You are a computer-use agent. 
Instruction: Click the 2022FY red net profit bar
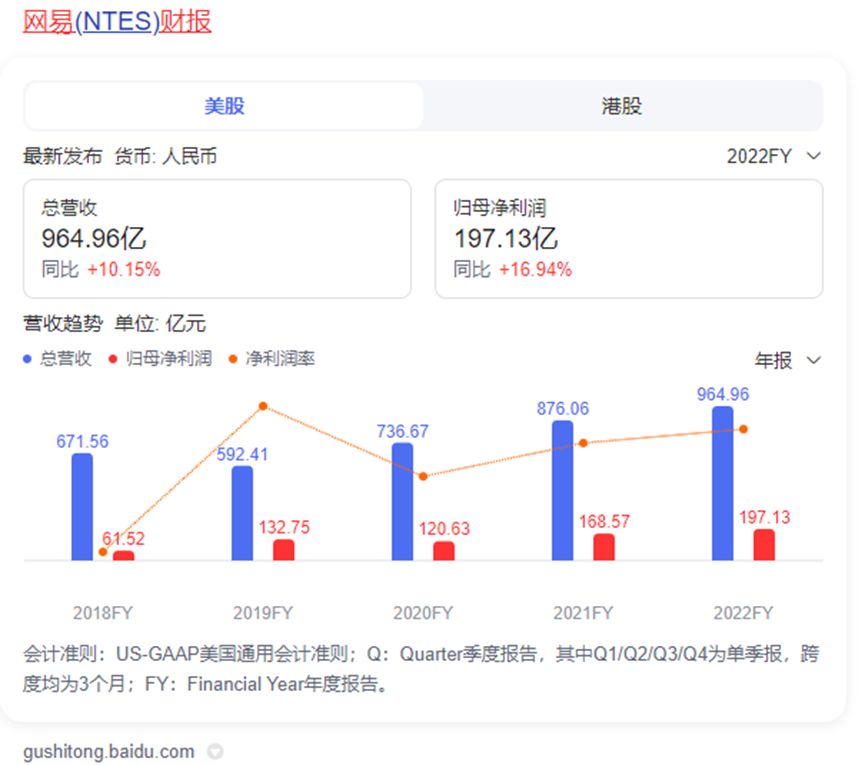(764, 545)
